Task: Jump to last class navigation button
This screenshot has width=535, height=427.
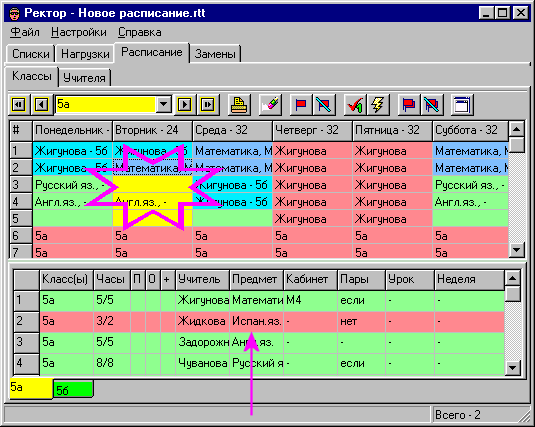Action: pos(207,104)
